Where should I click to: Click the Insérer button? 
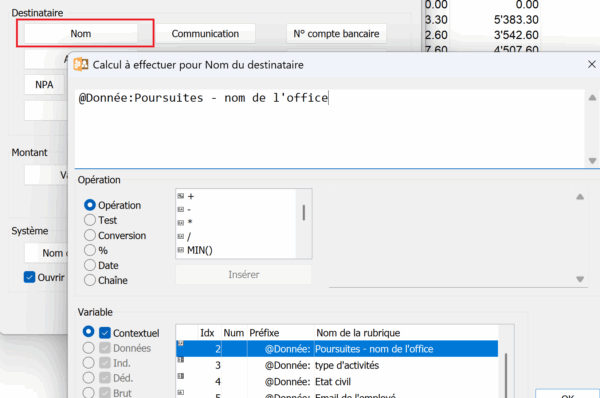coord(243,274)
